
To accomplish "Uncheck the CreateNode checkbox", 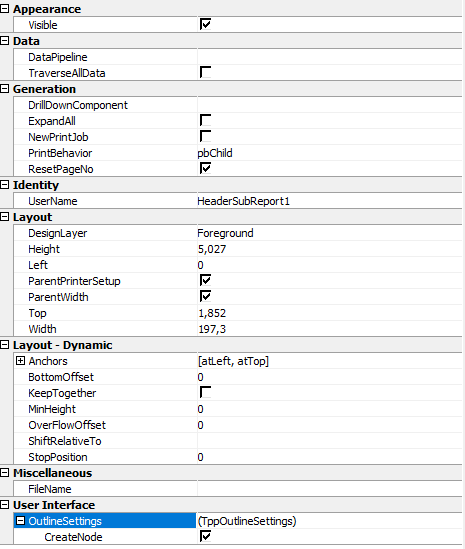I will tap(205, 536).
